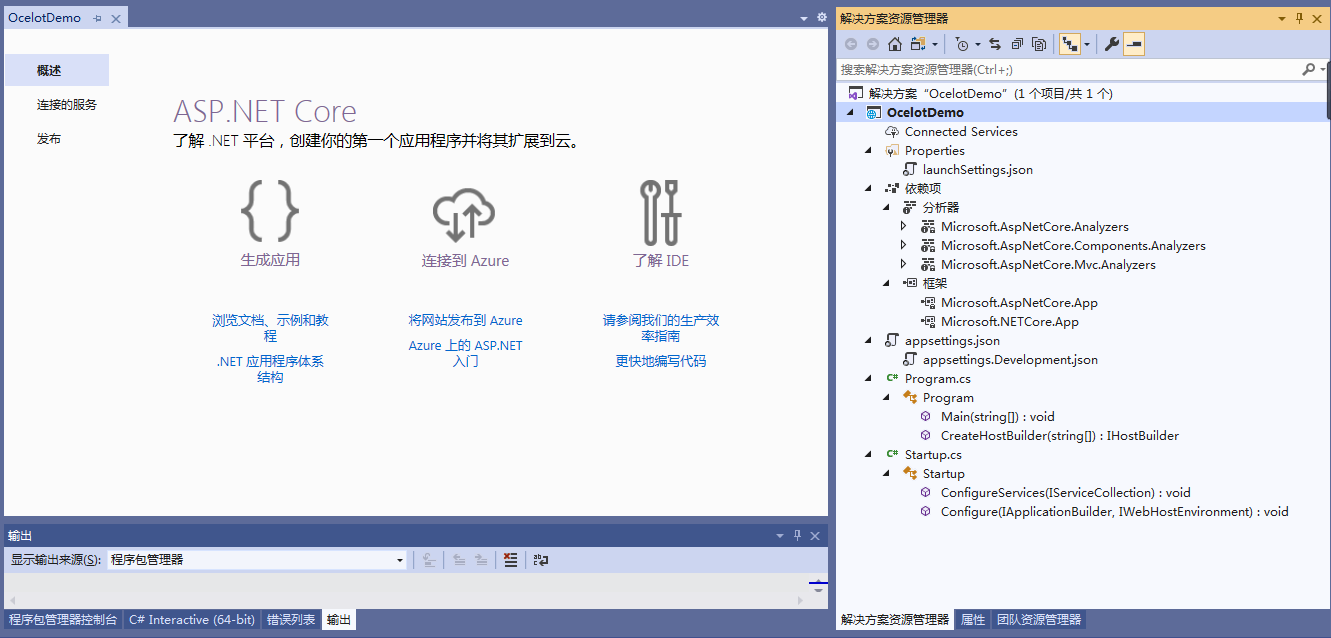Toggle the preview selected items button
Screen dimensions: 1331x638
click(1134, 44)
